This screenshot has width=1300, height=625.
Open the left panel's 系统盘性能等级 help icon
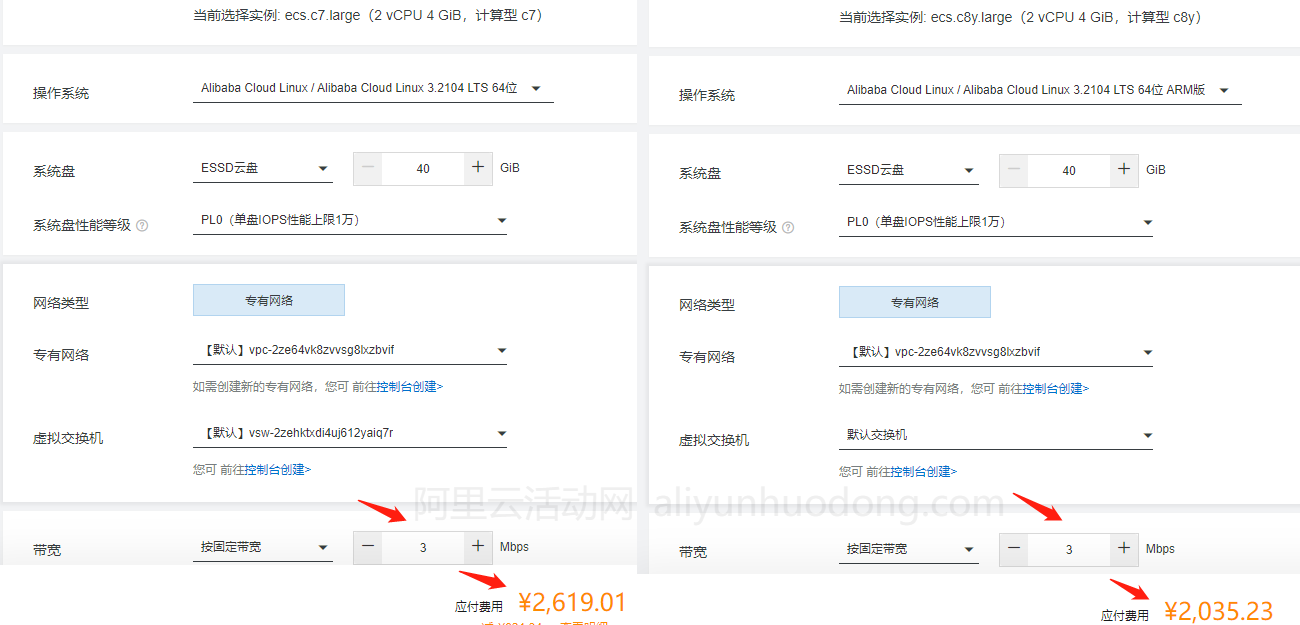142,225
